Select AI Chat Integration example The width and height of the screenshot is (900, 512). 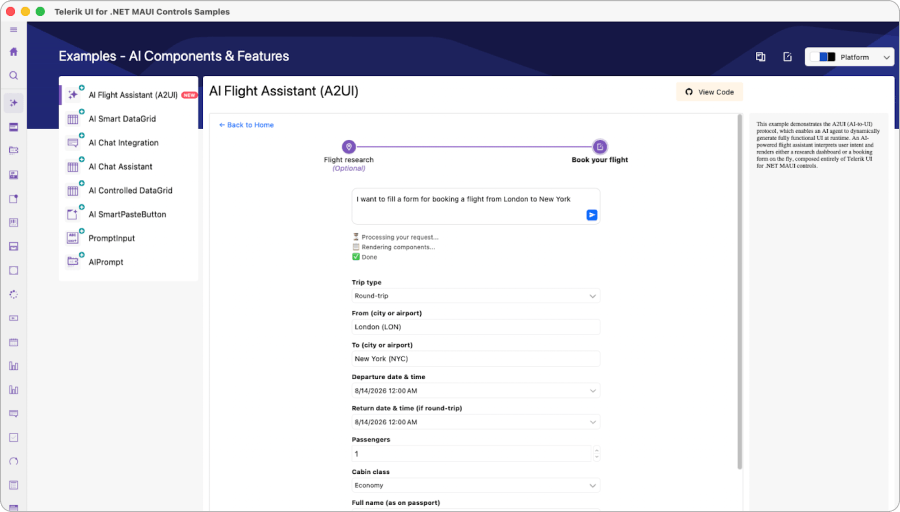129,142
